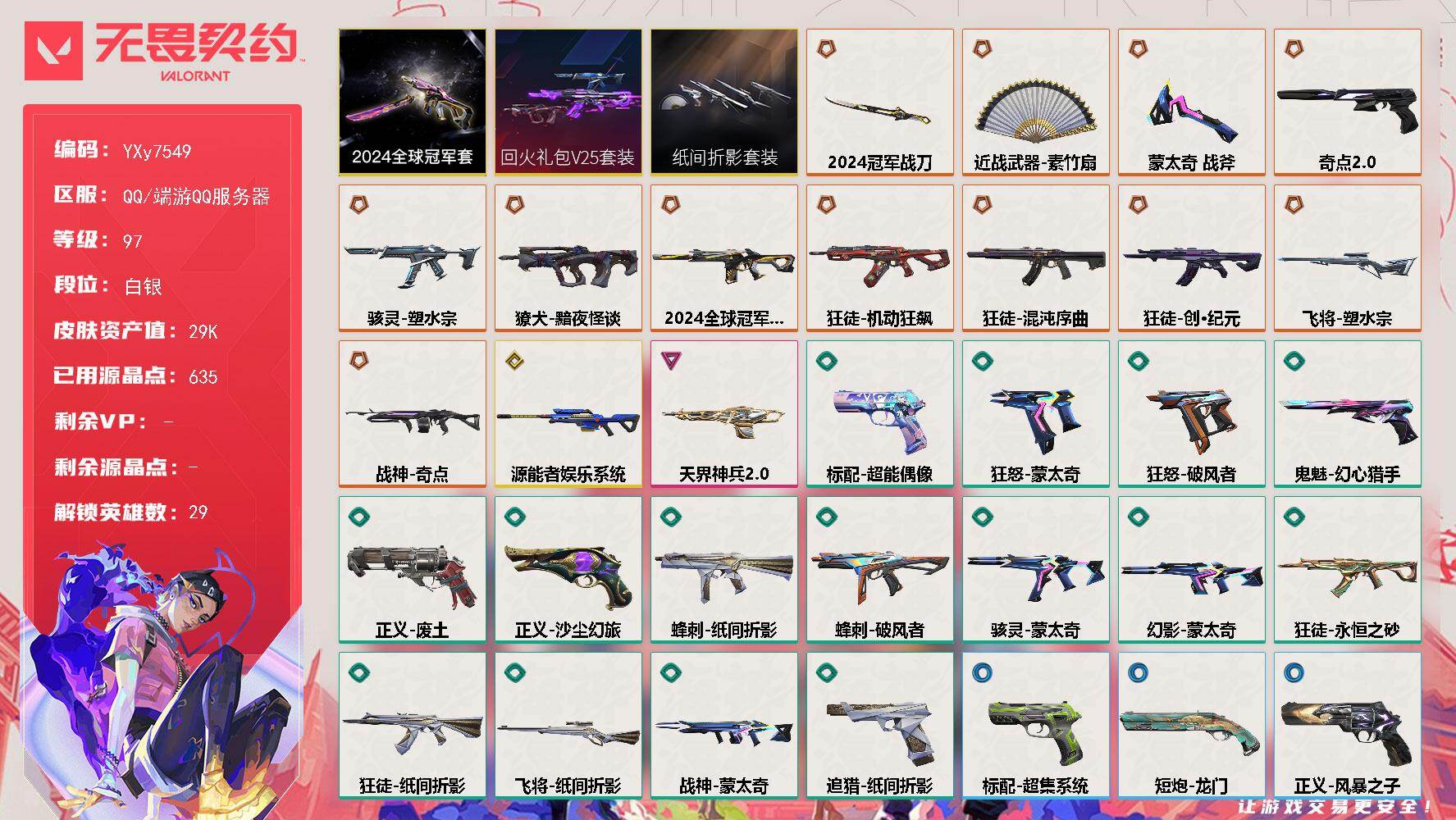Select the 骇灵-塑水宗 rifle skin
Image resolution: width=1456 pixels, height=820 pixels.
coord(413,258)
